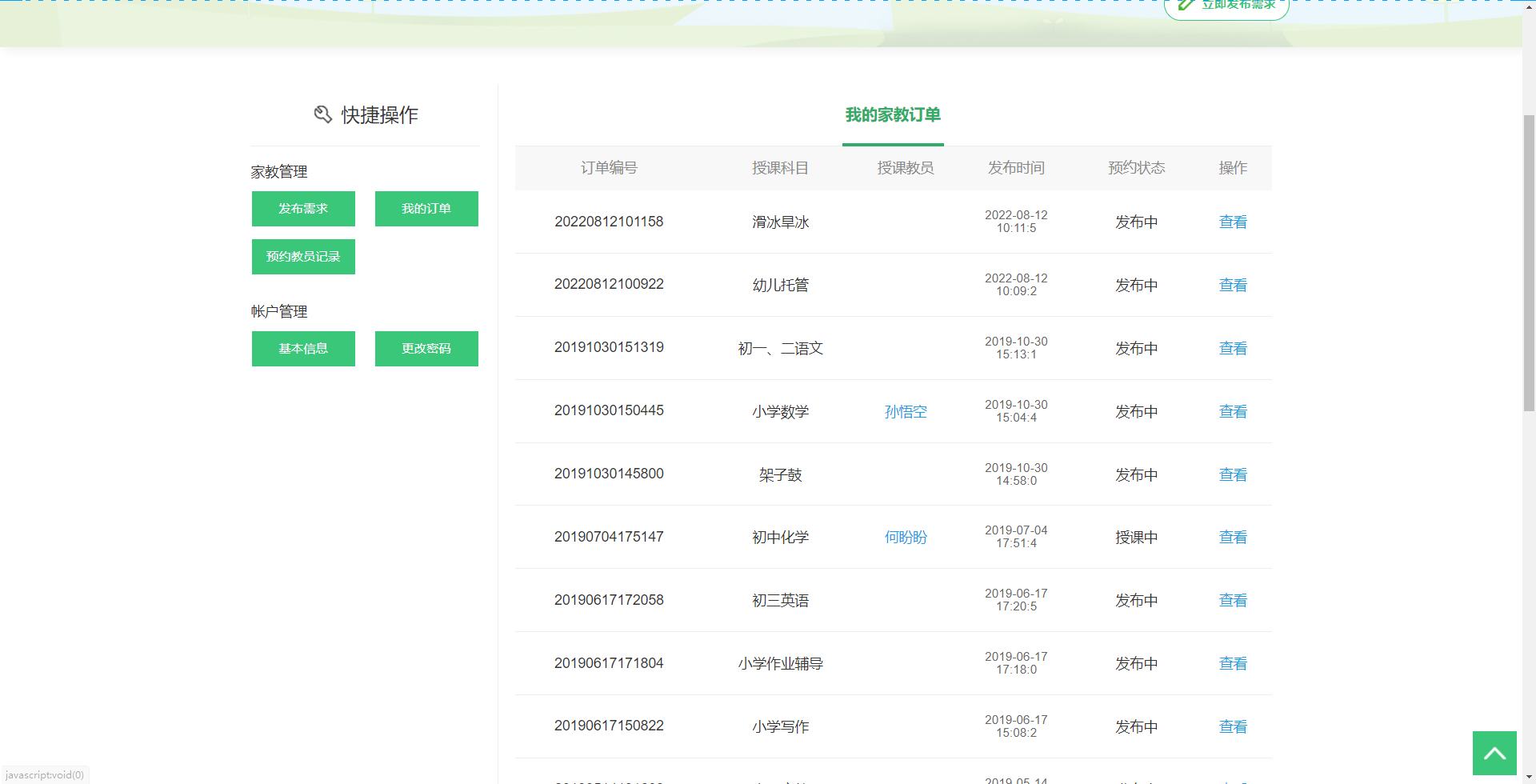View the 小学写作 order
The image size is (1536, 784).
pos(1233,727)
